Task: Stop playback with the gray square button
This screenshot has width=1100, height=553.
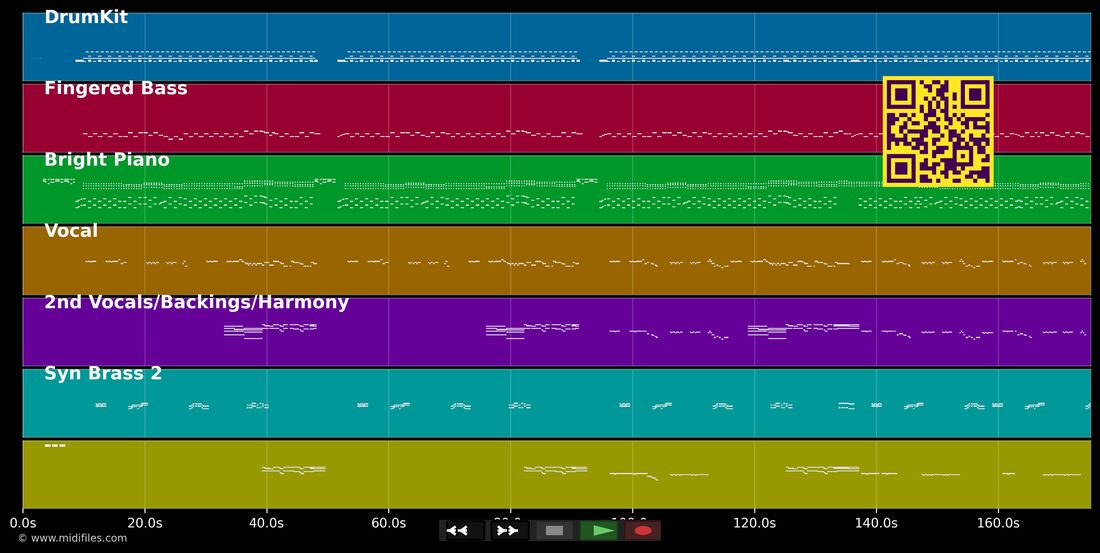Action: 554,531
